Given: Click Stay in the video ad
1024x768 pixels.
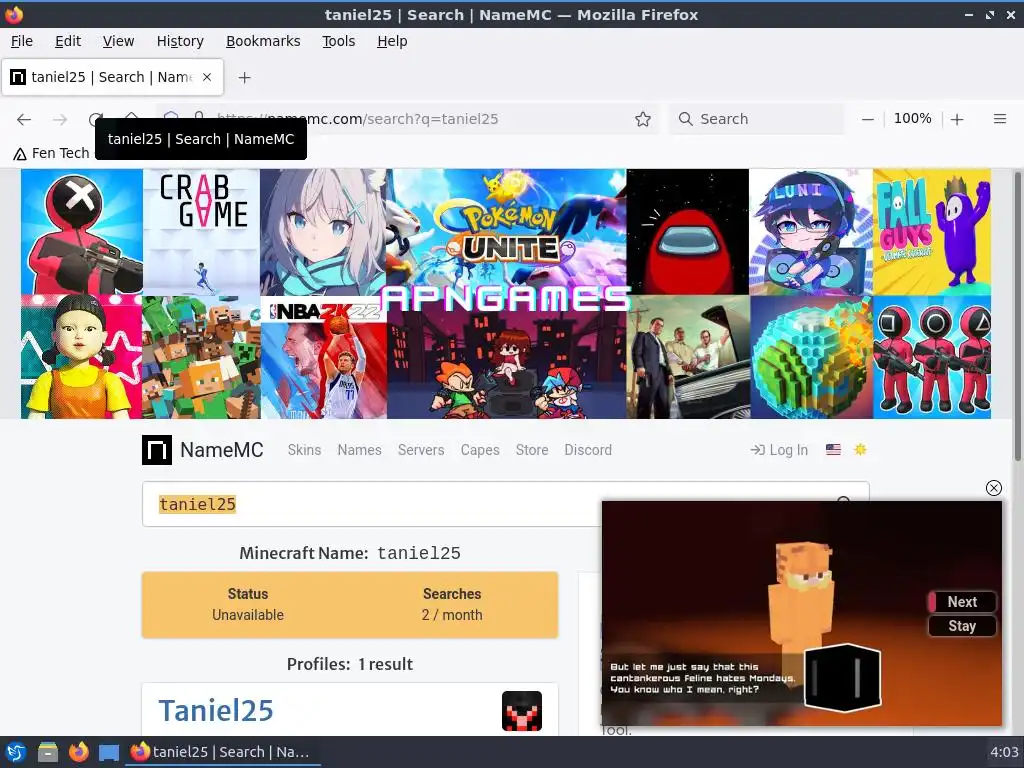Looking at the screenshot, I should click(x=962, y=626).
